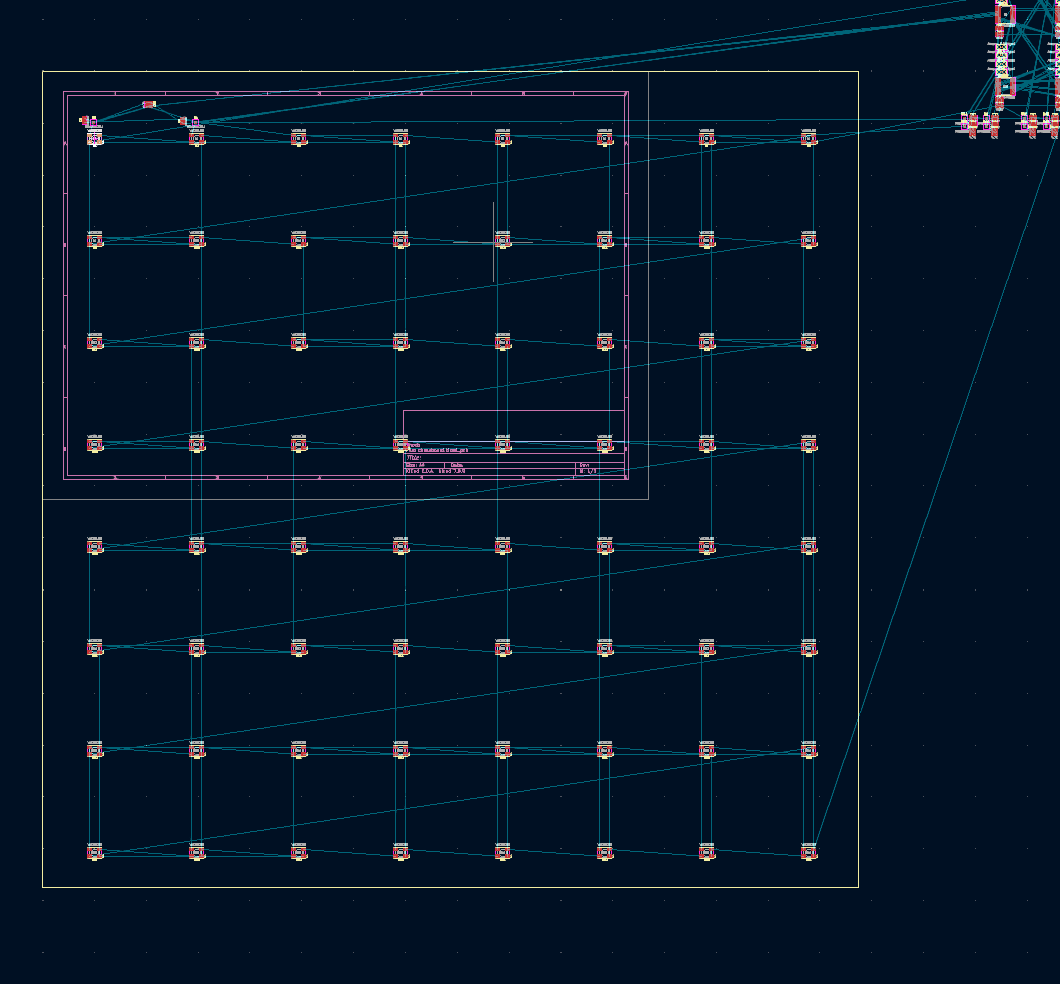Select the LED footprint overlapping title block's left edge
The height and width of the screenshot is (984, 1060).
(x=401, y=444)
